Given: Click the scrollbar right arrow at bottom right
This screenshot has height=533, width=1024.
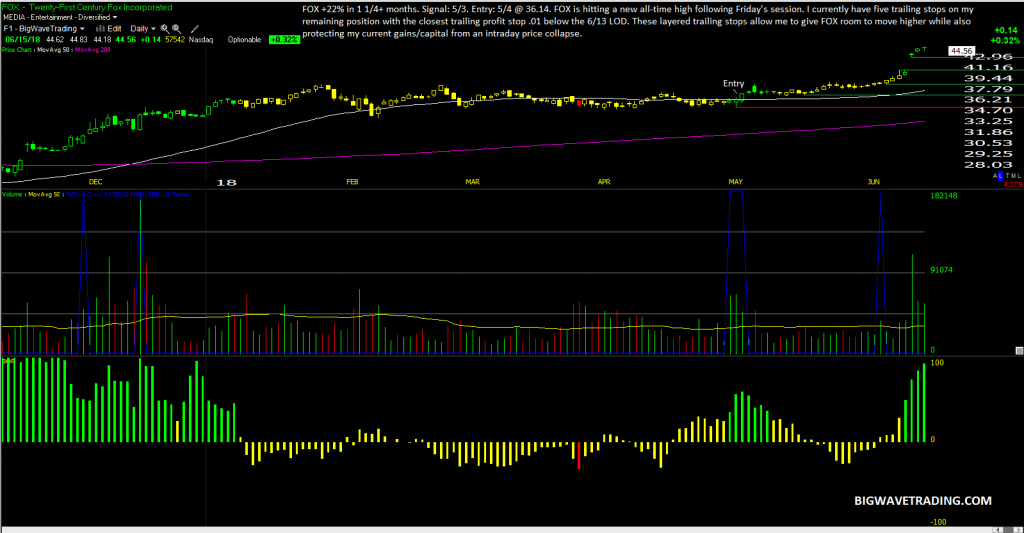Looking at the screenshot, I should (x=1019, y=530).
